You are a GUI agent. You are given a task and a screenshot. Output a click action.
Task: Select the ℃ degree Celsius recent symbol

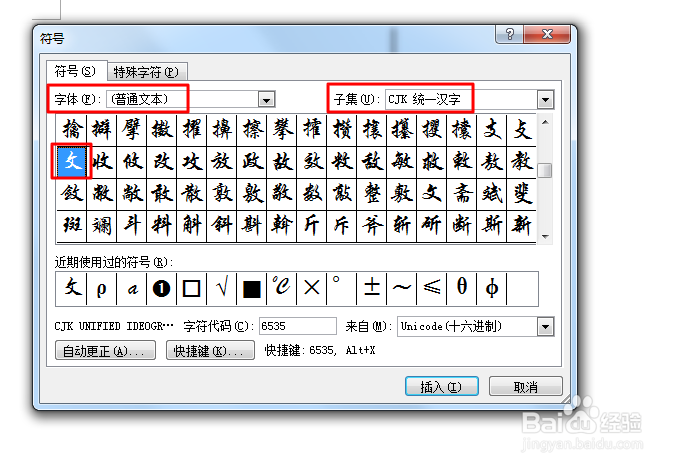click(281, 289)
